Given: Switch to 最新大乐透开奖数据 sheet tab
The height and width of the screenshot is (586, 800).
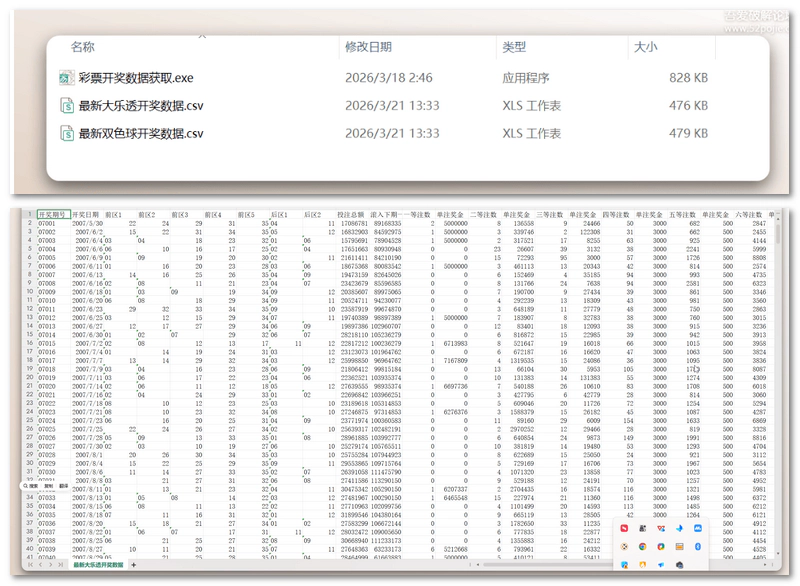Looking at the screenshot, I should pyautogui.click(x=97, y=565).
